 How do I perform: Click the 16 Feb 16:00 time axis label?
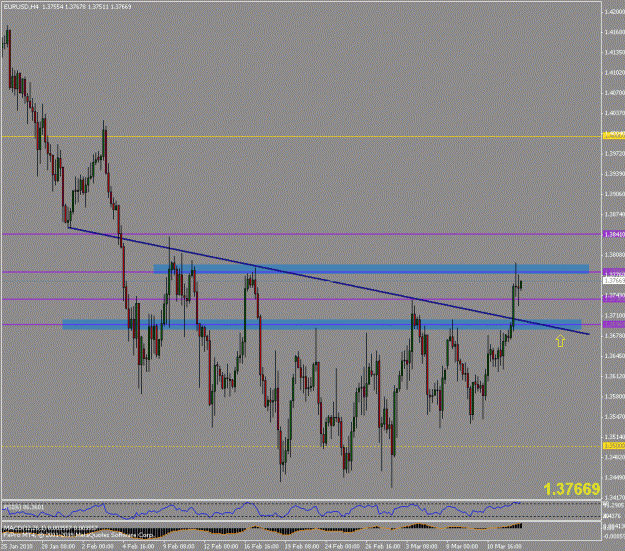[261, 546]
